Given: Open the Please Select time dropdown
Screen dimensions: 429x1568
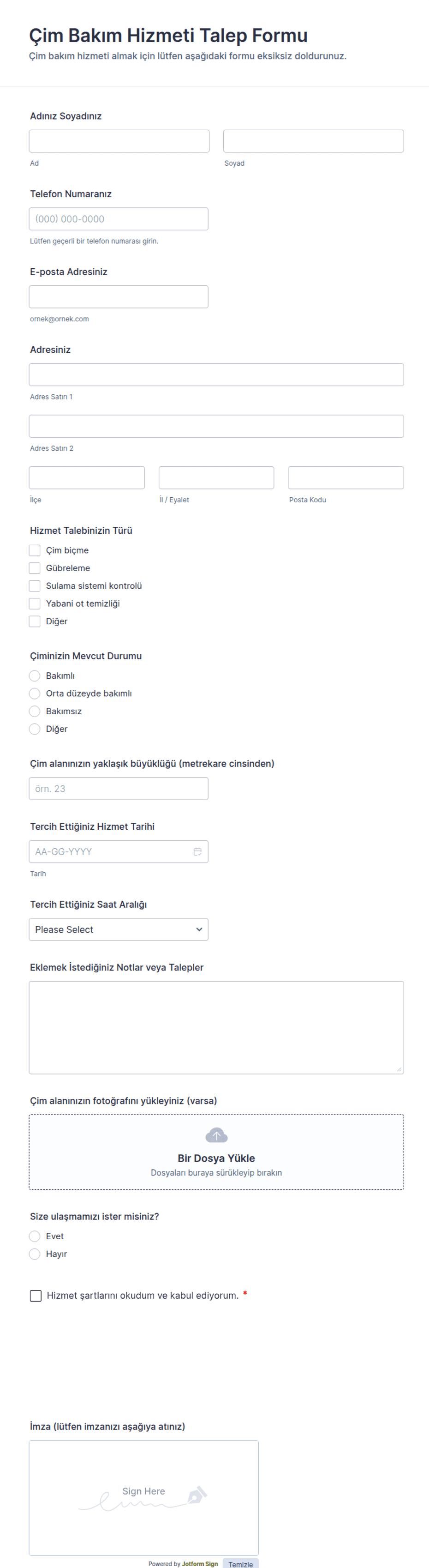Looking at the screenshot, I should click(119, 929).
